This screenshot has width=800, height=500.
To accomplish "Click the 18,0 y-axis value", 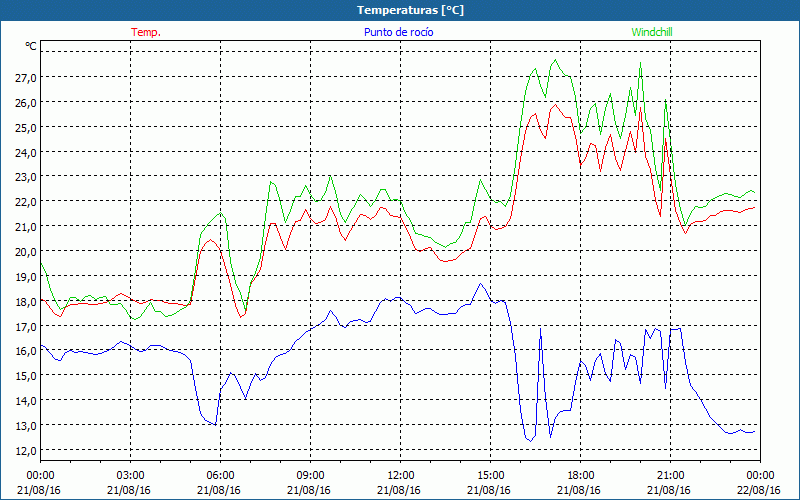I will tap(25, 302).
